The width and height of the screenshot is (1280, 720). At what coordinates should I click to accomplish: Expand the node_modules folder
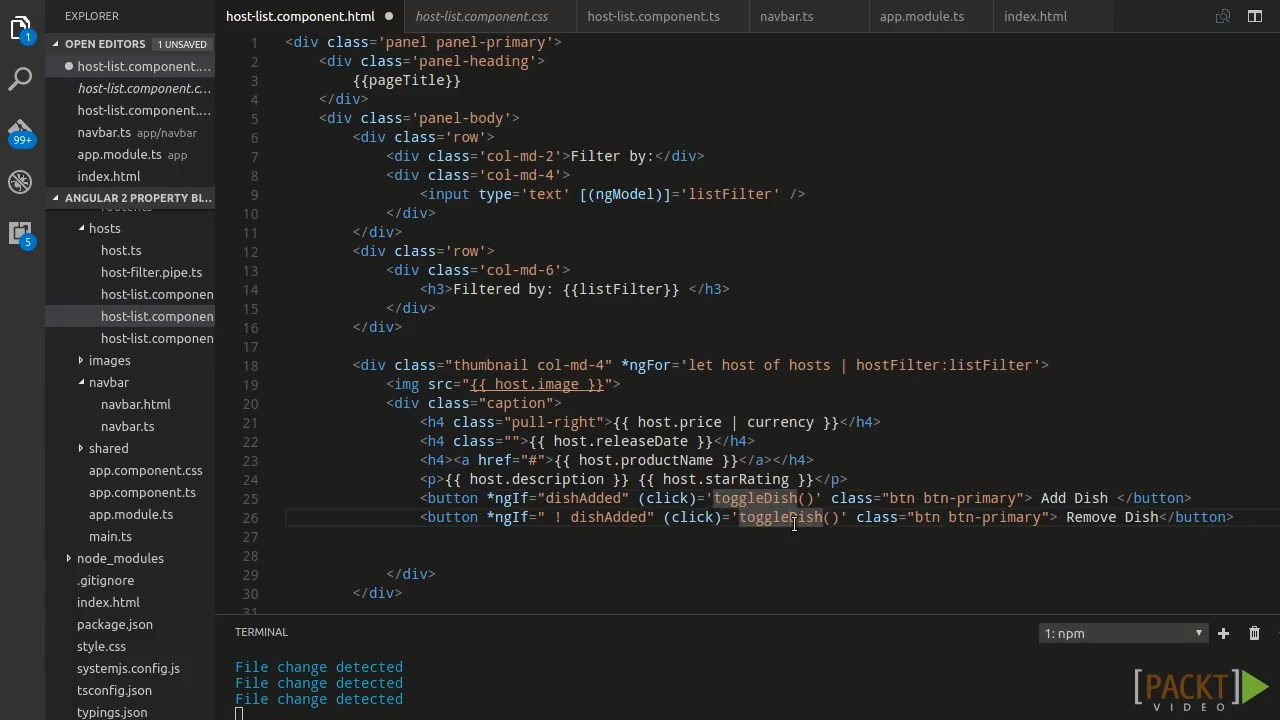[120, 558]
